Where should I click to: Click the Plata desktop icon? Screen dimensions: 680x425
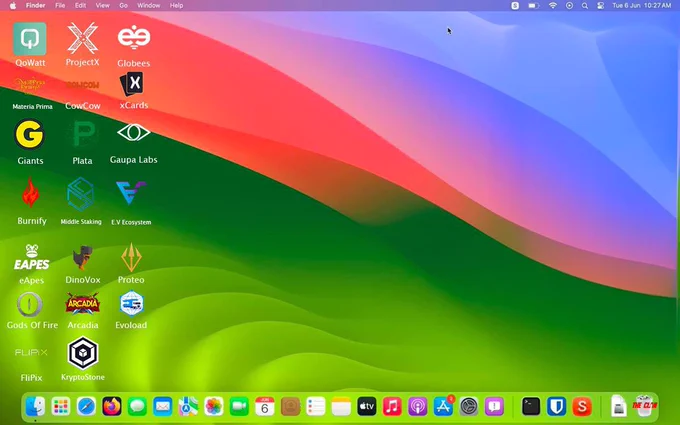pyautogui.click(x=82, y=134)
